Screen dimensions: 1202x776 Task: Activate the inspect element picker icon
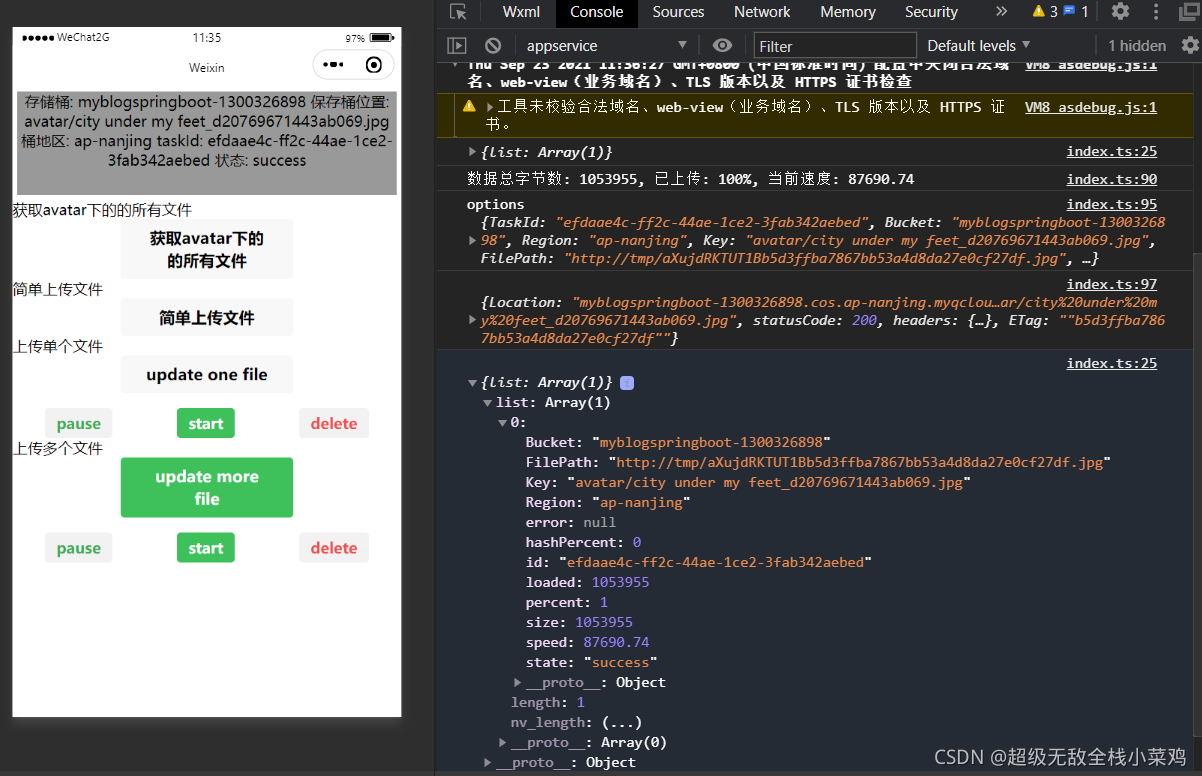[x=458, y=12]
